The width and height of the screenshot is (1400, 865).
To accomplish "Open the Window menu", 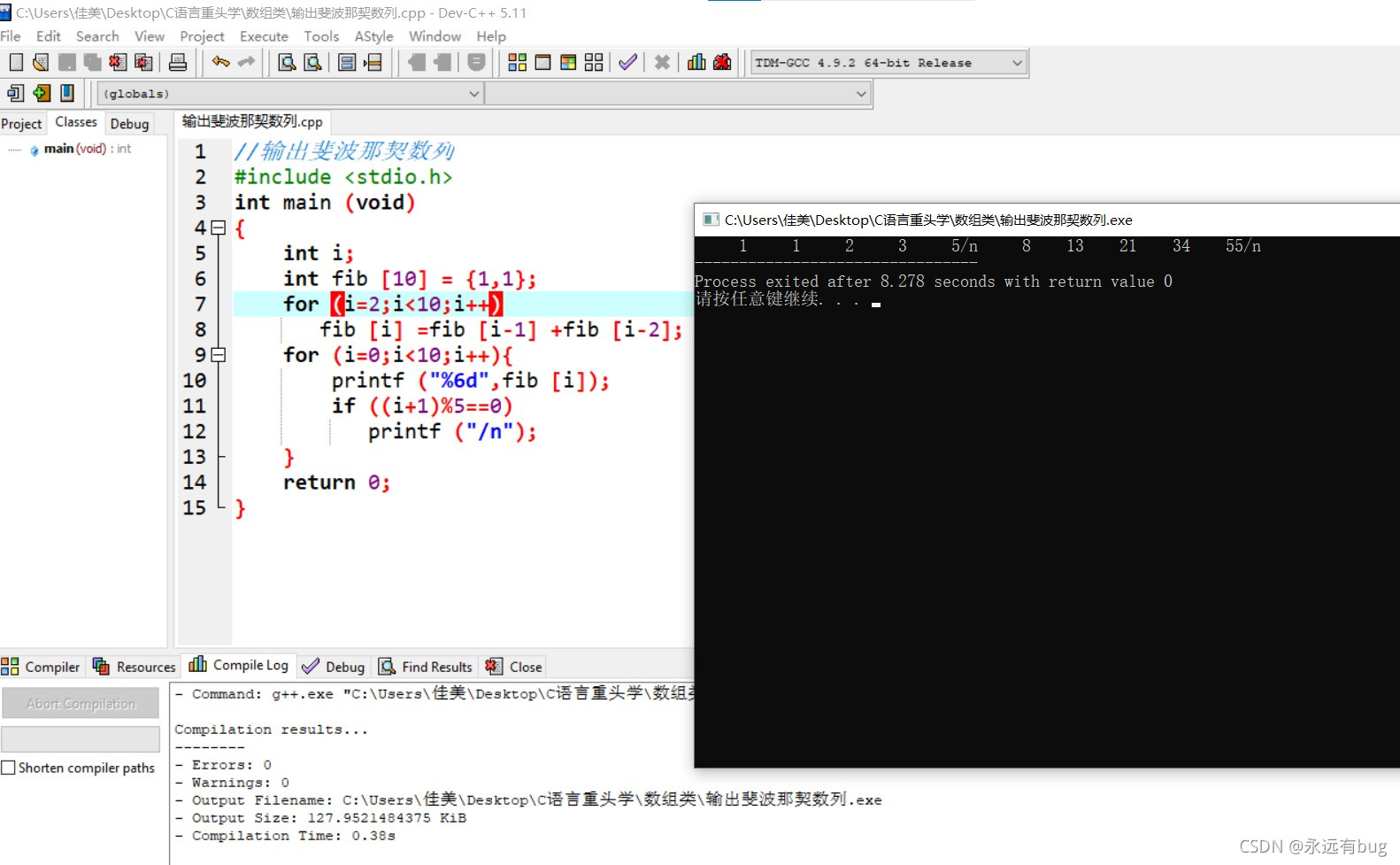I will tap(435, 36).
